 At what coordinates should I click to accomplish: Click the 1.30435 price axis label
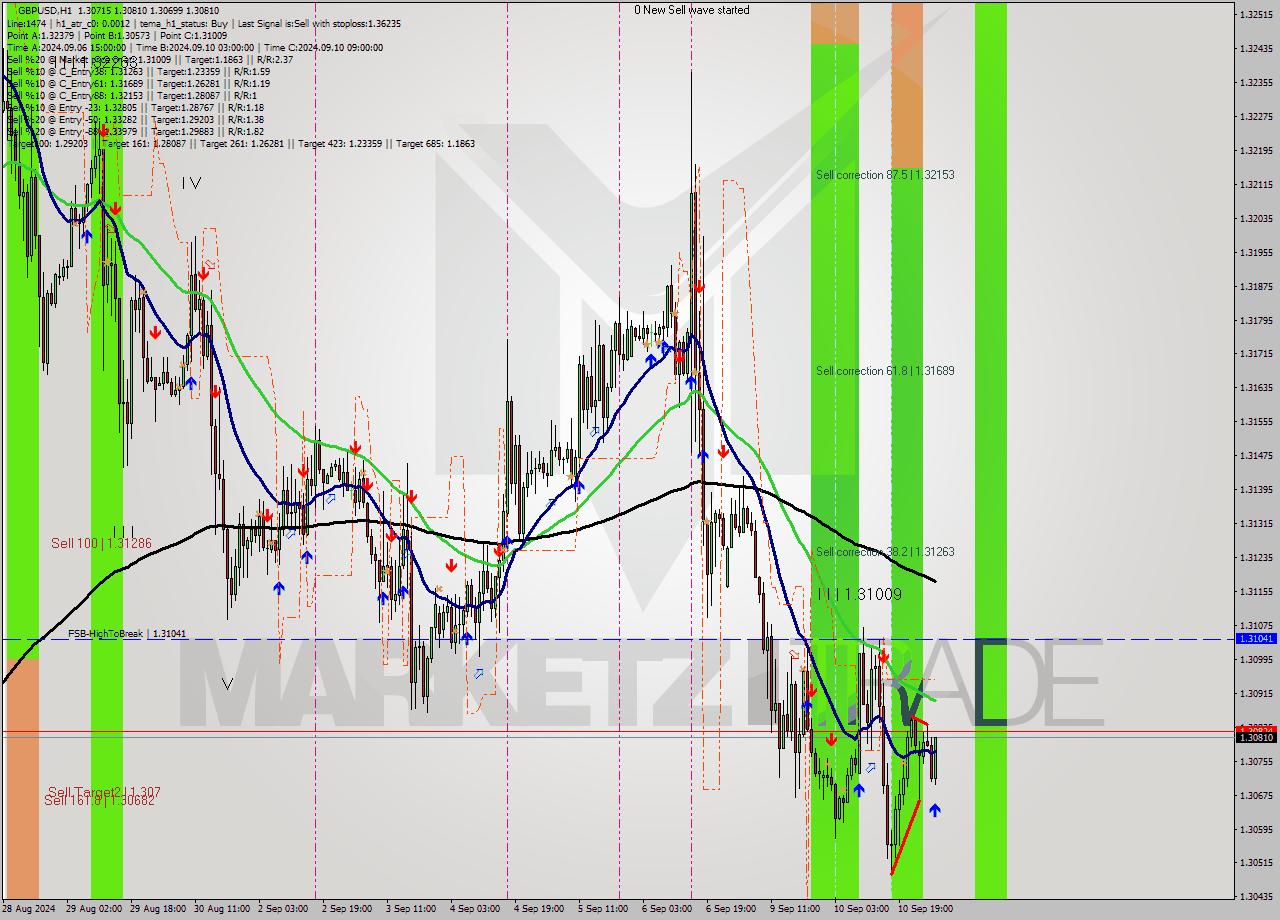pos(1256,896)
